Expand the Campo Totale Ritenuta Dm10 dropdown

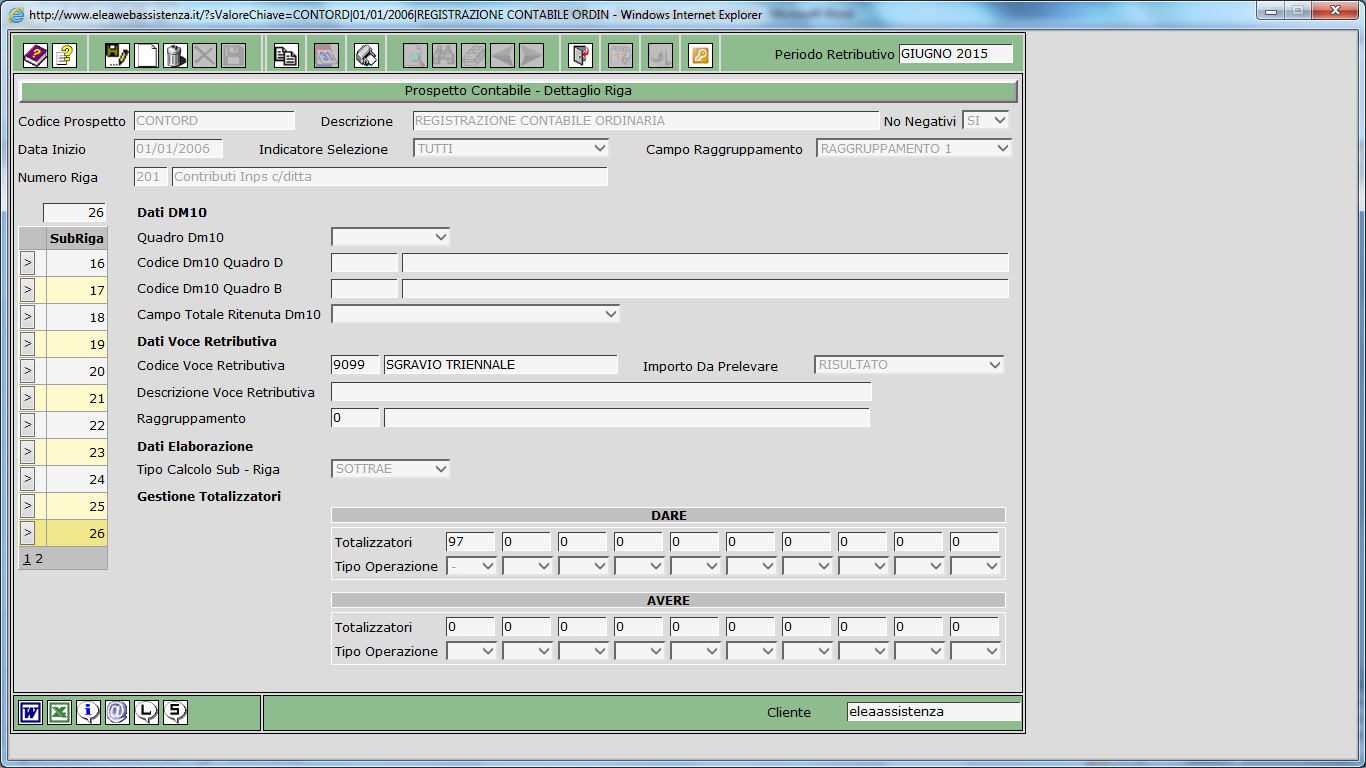click(476, 314)
